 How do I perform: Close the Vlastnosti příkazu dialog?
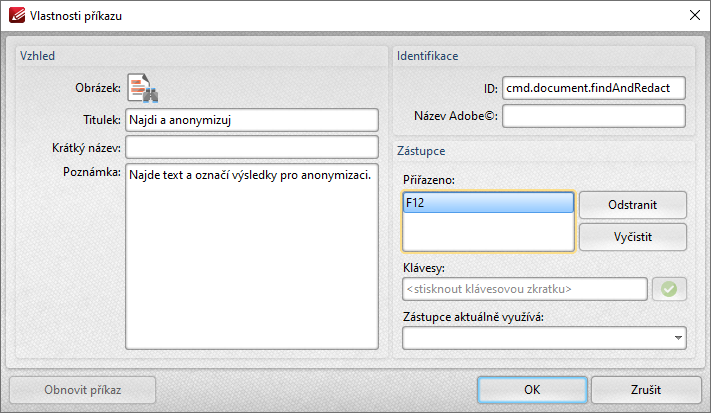coord(694,15)
